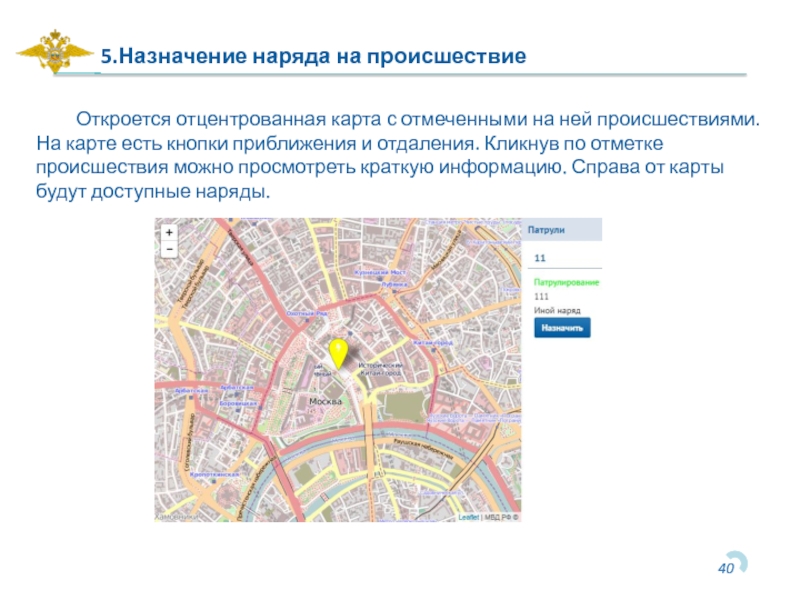Screen dimensions: 800x600
Task: Click the Охотный Ряд metro station icon
Action: (308, 319)
